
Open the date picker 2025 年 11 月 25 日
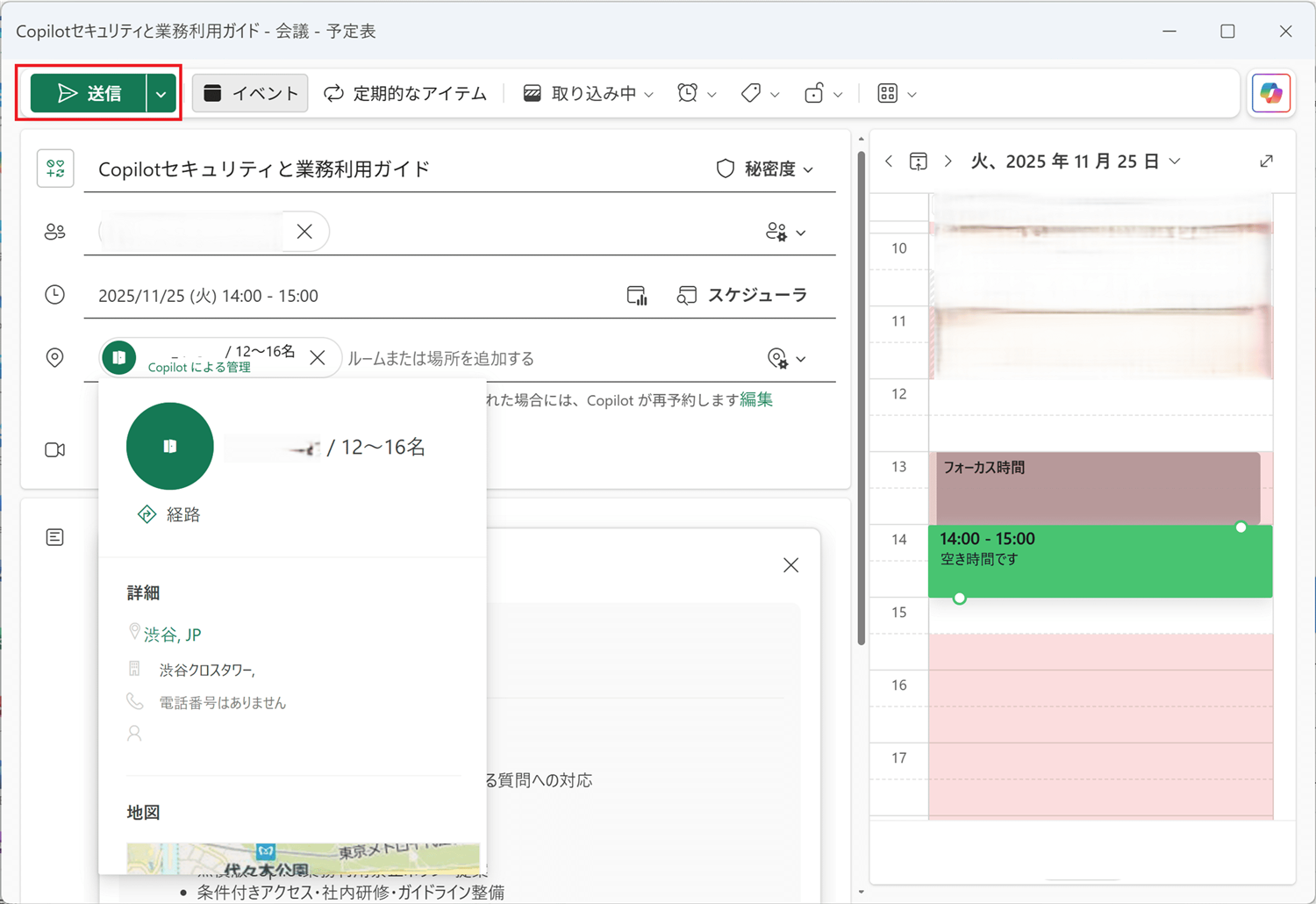(x=1076, y=161)
